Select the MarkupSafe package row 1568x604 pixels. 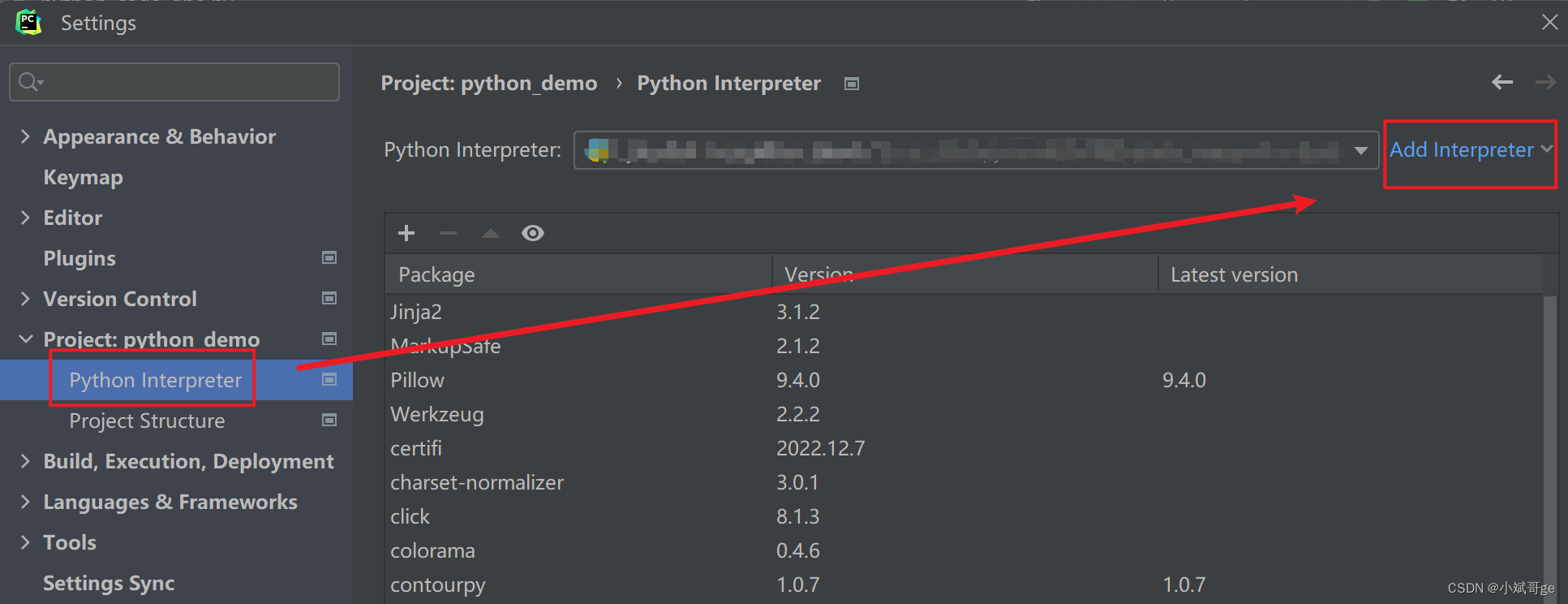[x=964, y=346]
